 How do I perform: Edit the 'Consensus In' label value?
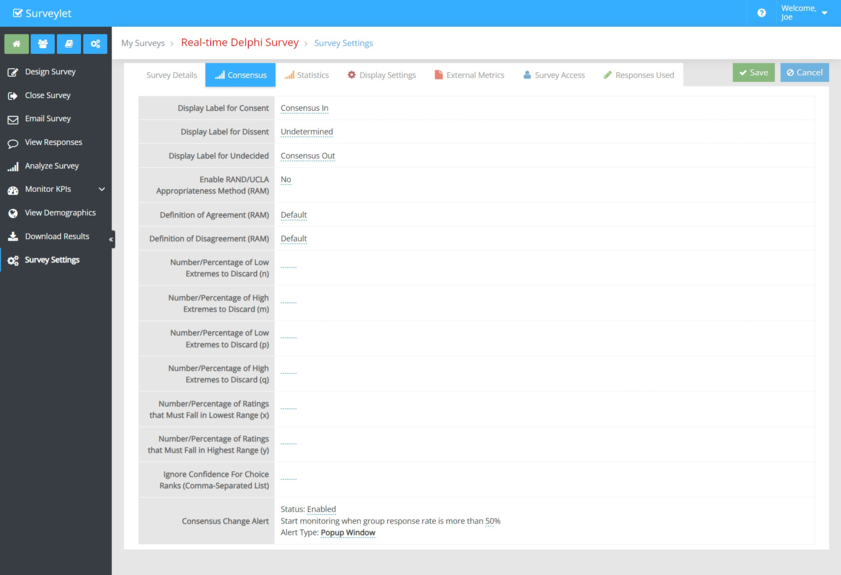click(304, 108)
